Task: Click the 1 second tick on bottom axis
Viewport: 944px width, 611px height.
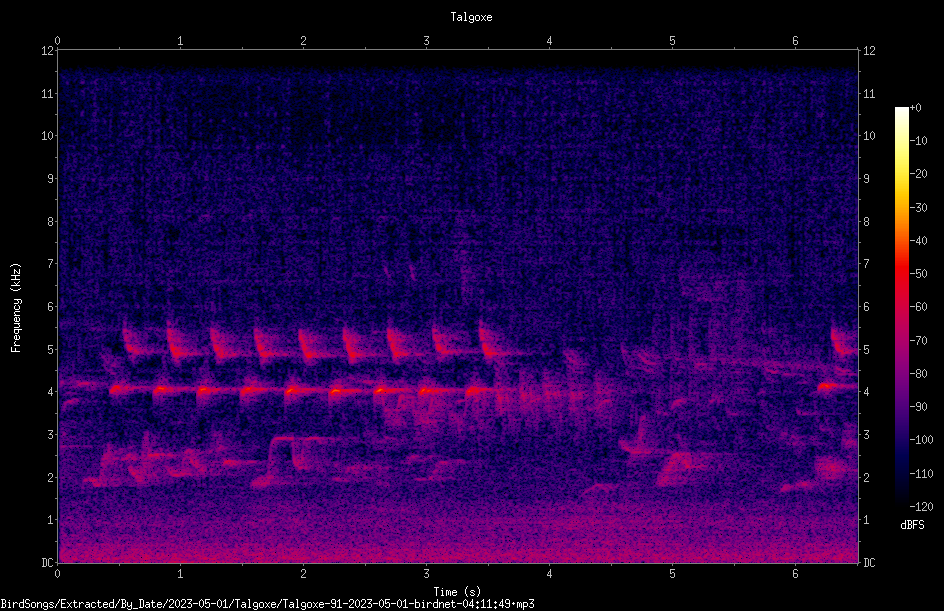Action: tap(180, 574)
